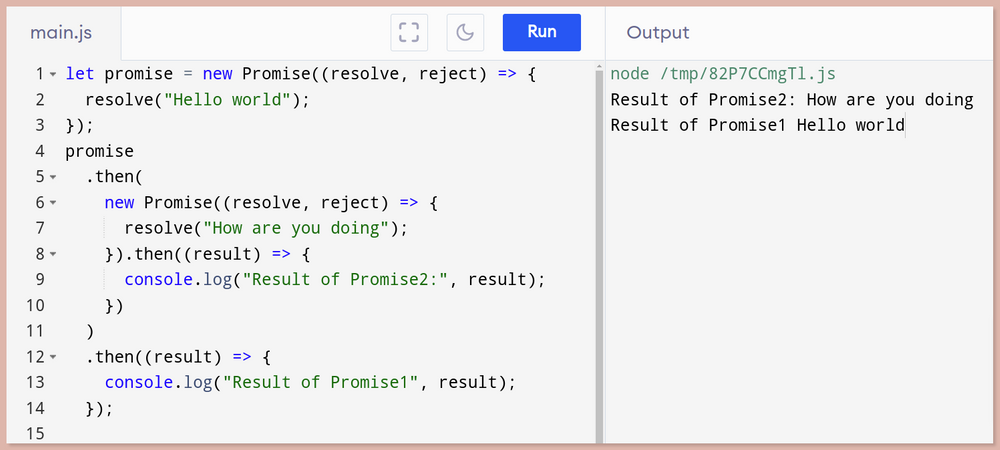Click "Result of Promise2" output line
Viewport: 1000px width, 450px height.
coord(791,100)
